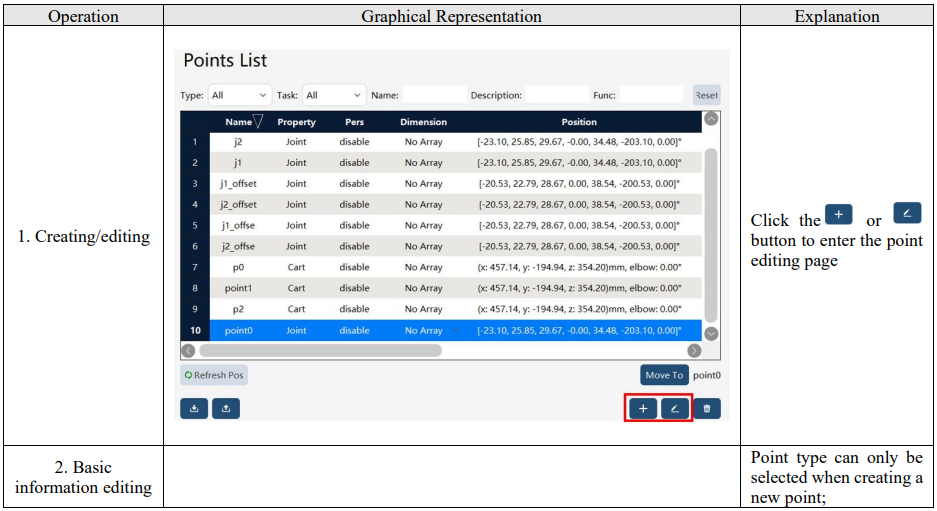Click the disable Pers cell of row point1

point(354,288)
